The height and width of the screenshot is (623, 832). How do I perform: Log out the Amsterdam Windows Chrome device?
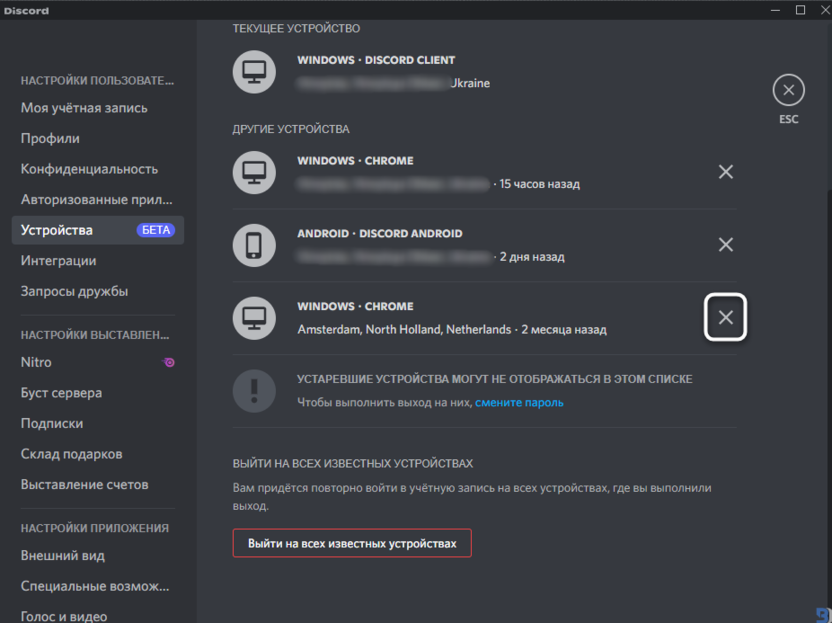[725, 317]
